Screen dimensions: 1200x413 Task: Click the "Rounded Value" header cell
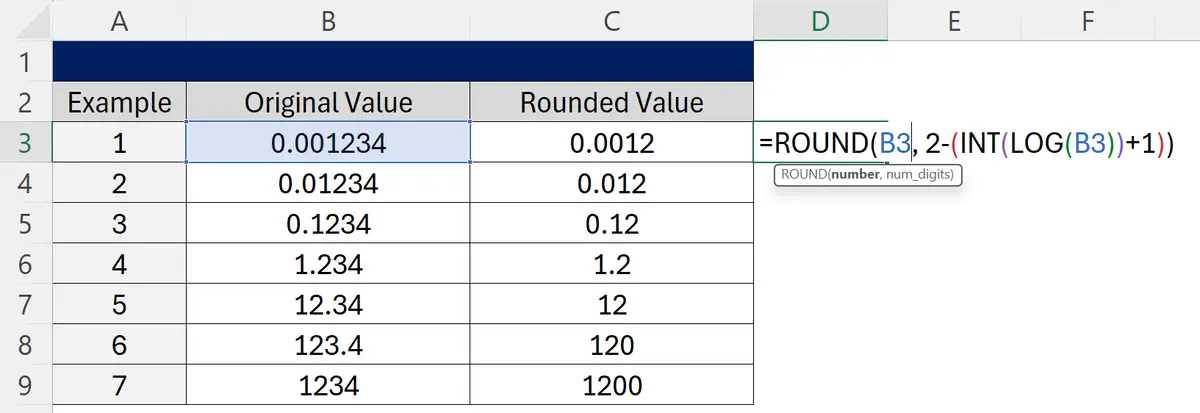pos(611,102)
